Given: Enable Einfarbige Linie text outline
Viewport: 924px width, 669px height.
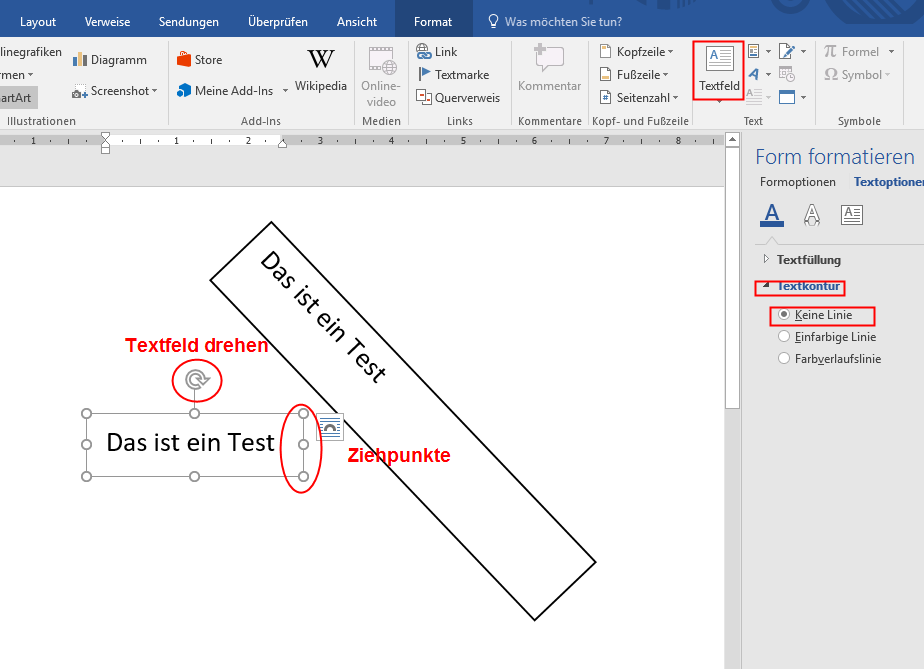Looking at the screenshot, I should pos(783,336).
